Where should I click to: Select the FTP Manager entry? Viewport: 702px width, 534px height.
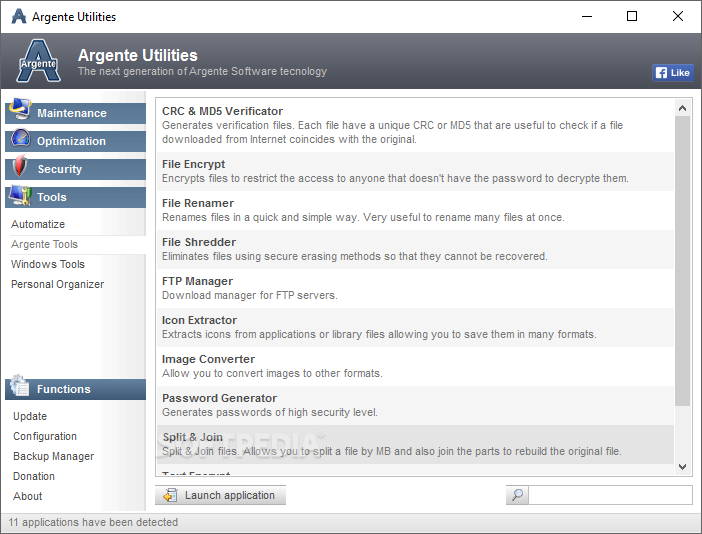coord(415,288)
